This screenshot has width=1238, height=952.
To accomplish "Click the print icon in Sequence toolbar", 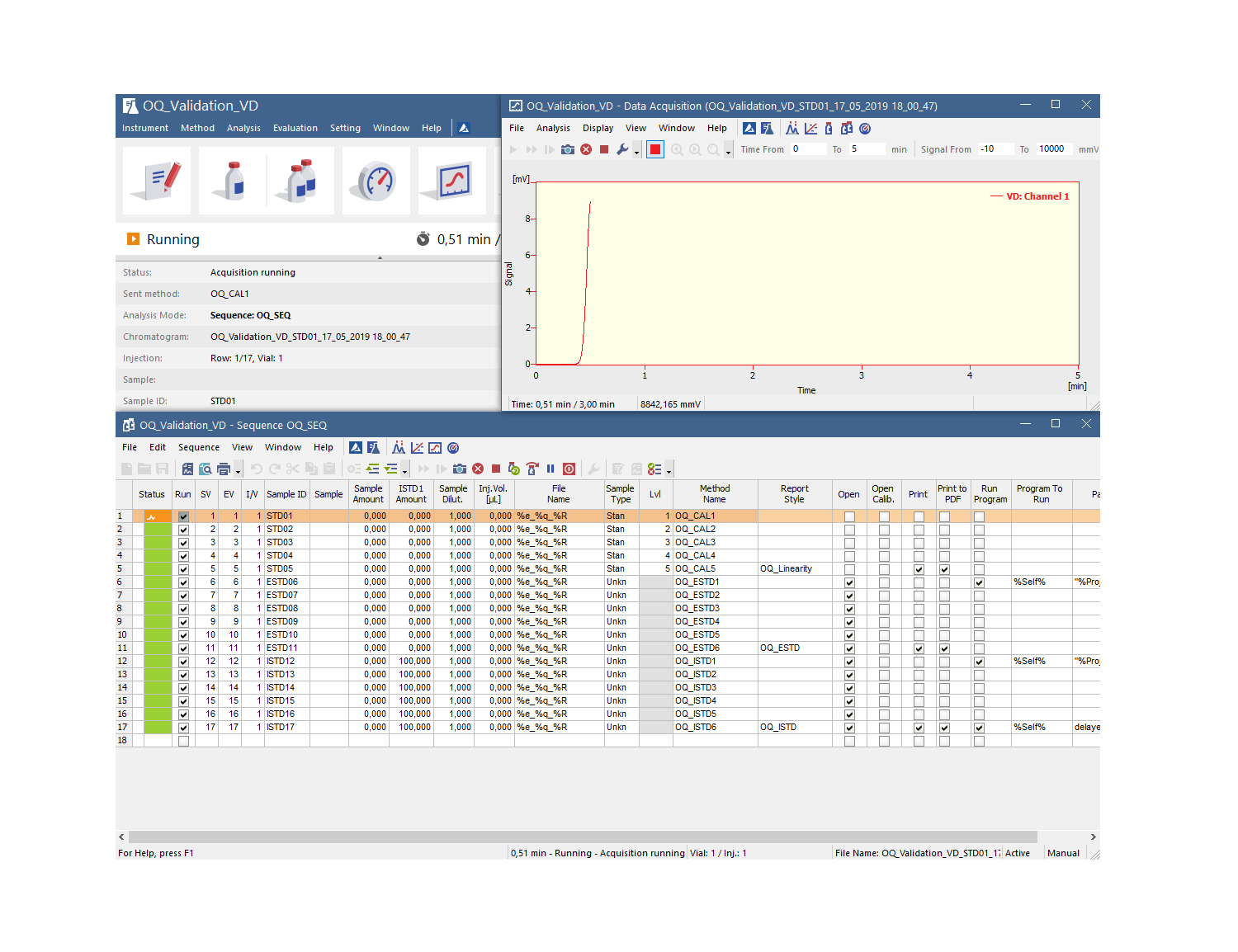I will [223, 469].
